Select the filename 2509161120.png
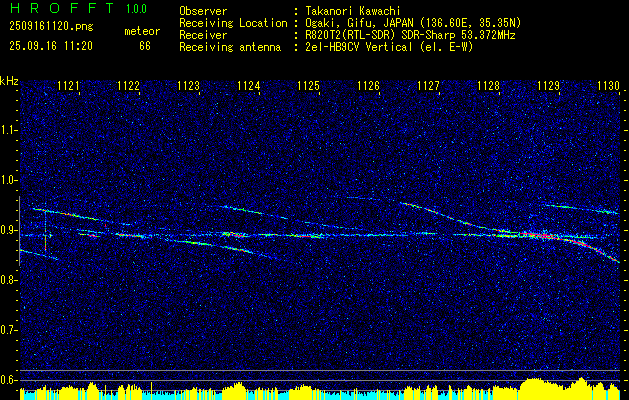Viewport: 629px width, 400px height. pos(51,26)
